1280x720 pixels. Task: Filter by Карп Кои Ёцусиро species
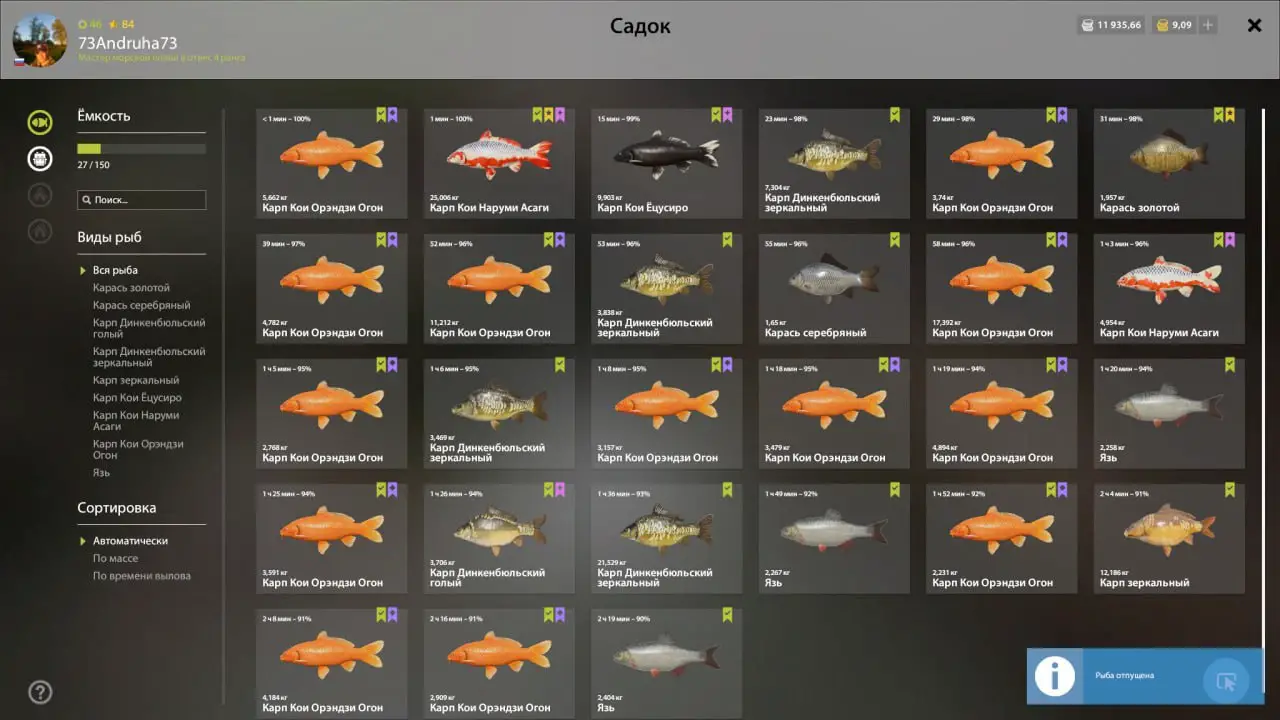coord(137,398)
